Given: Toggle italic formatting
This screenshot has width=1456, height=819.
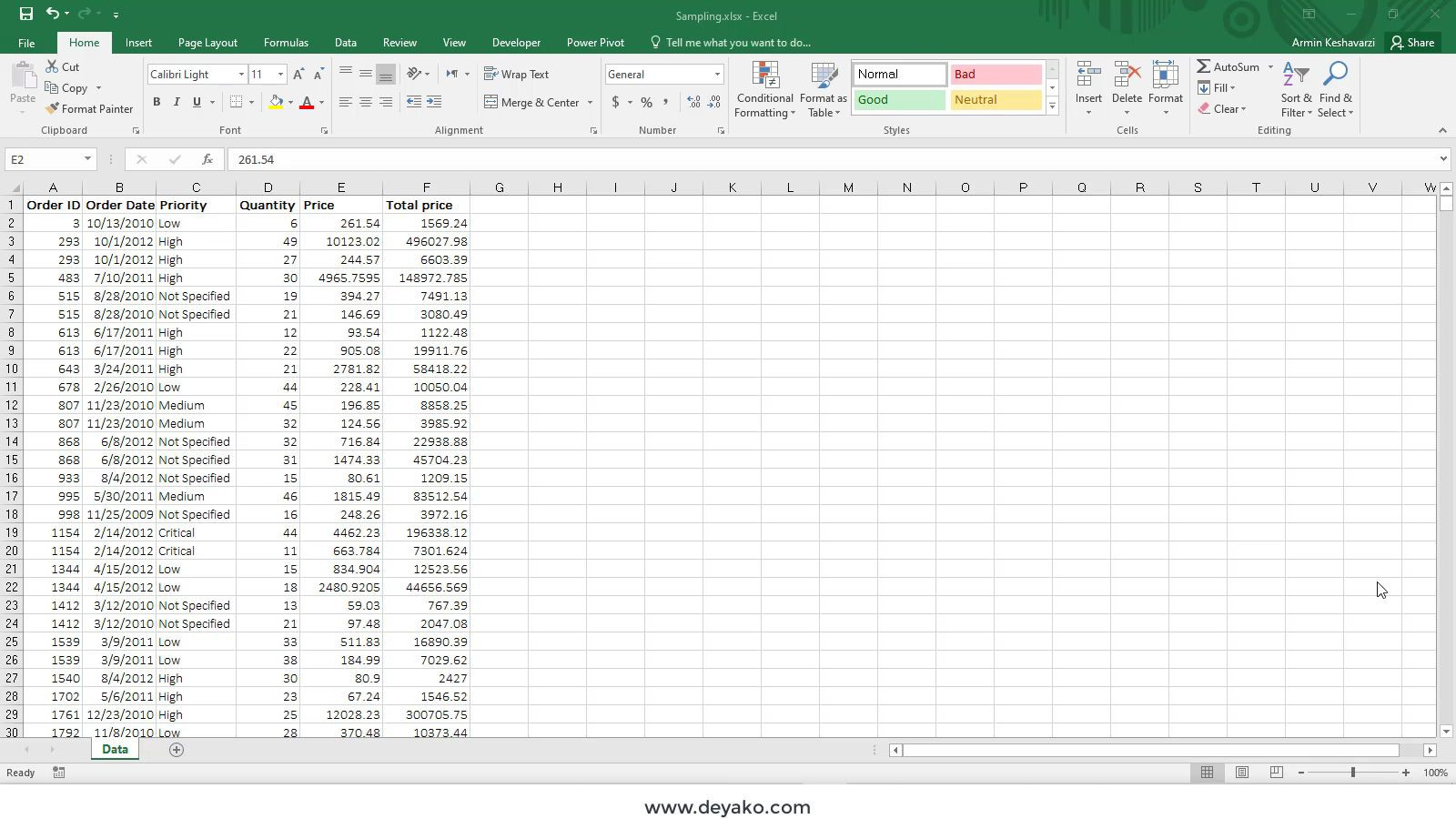Looking at the screenshot, I should [x=177, y=102].
